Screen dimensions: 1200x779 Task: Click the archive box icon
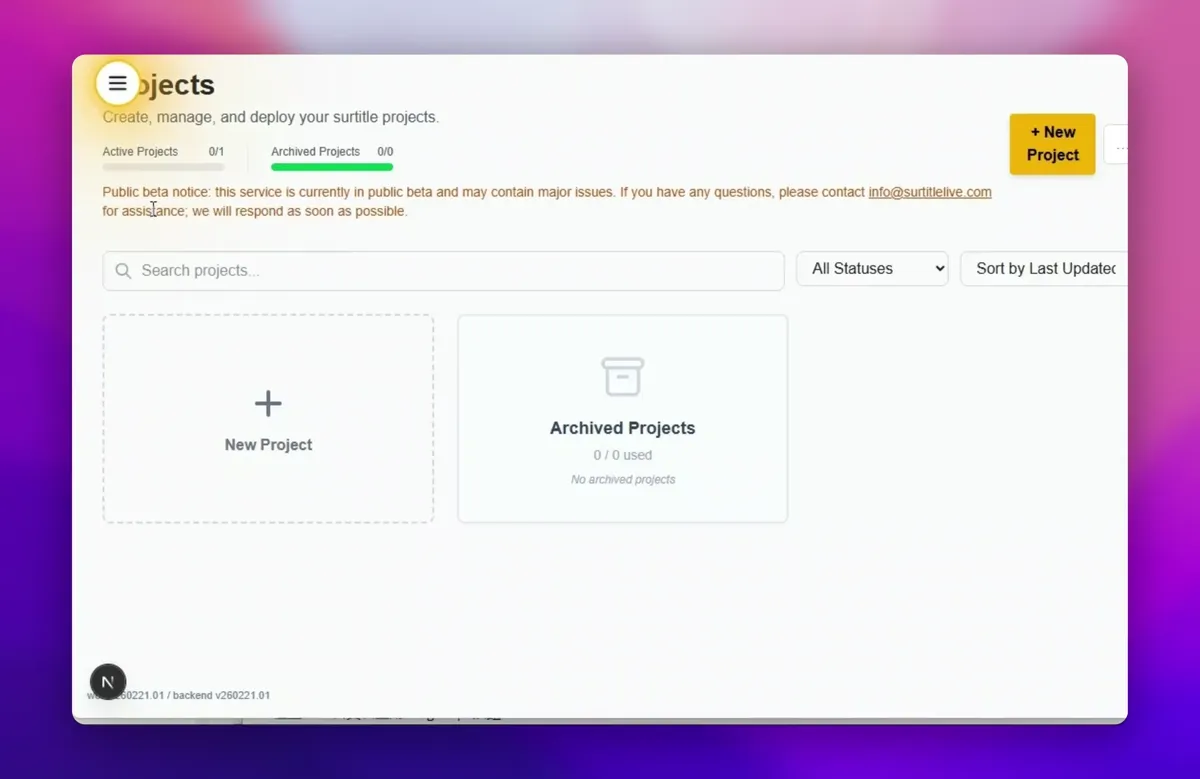tap(622, 377)
